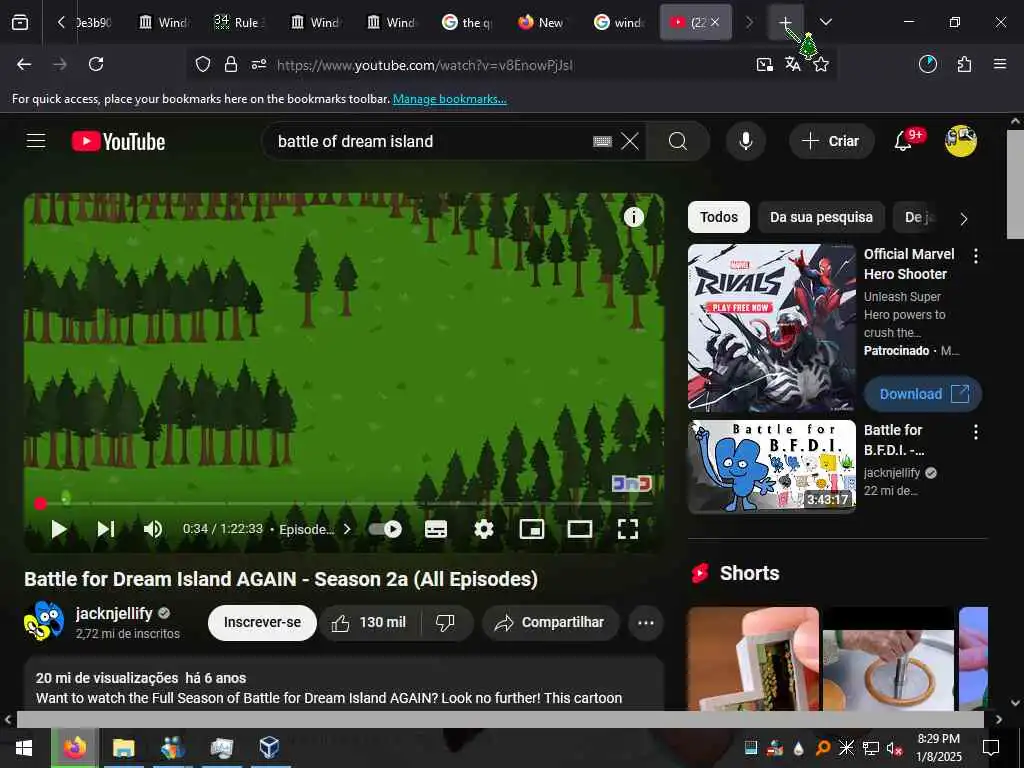Open the Firefox application menu
Viewport: 1024px width, 768px height.
pyautogui.click(x=1000, y=64)
